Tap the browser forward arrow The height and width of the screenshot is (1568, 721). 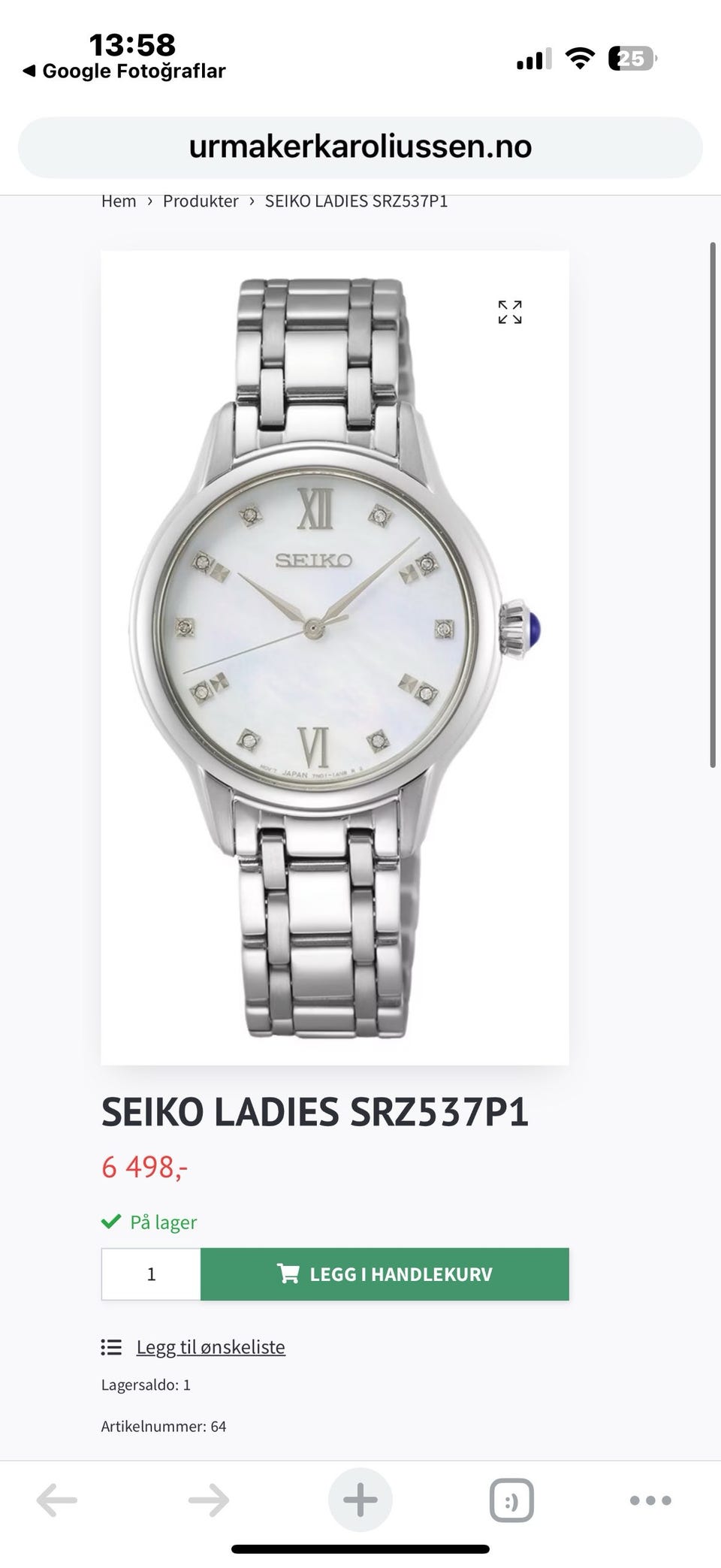[x=208, y=1500]
